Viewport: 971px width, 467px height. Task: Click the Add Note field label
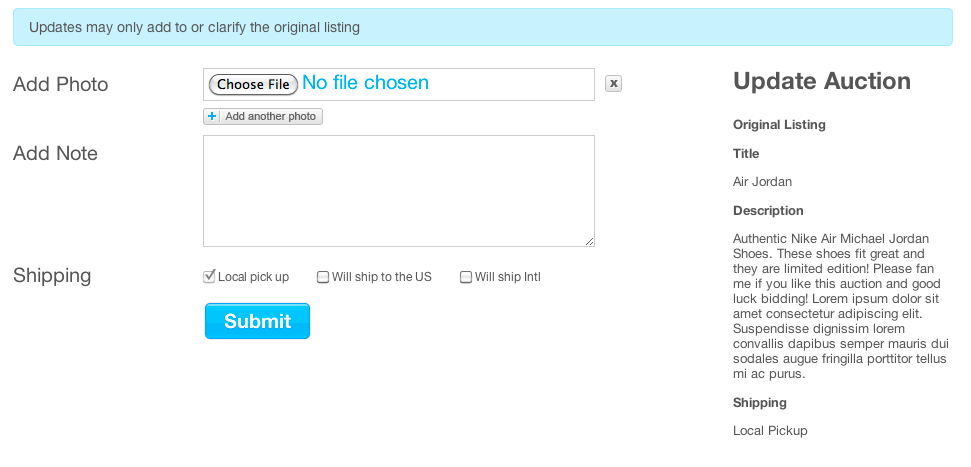tap(55, 154)
